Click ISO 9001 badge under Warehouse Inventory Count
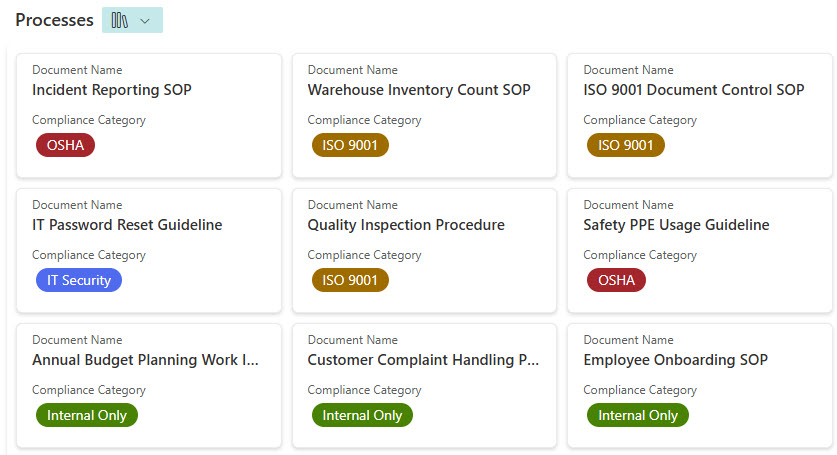Image resolution: width=837 pixels, height=455 pixels. coord(350,145)
